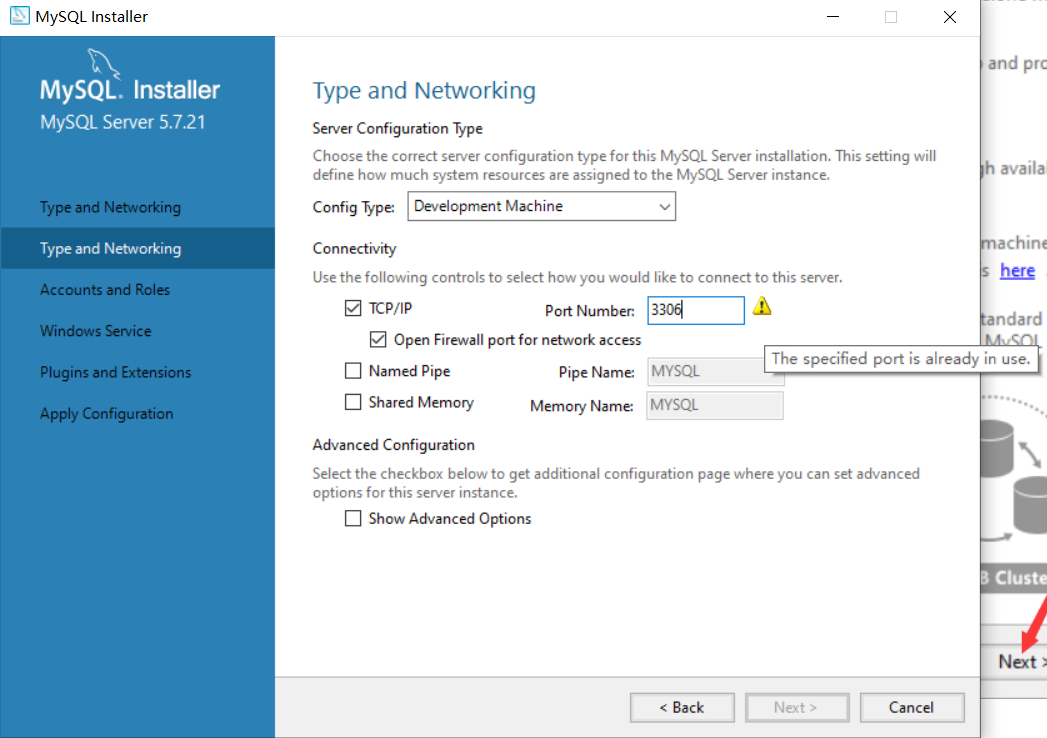Viewport: 1047px width, 738px height.
Task: Click the Cancel button
Action: 911,707
